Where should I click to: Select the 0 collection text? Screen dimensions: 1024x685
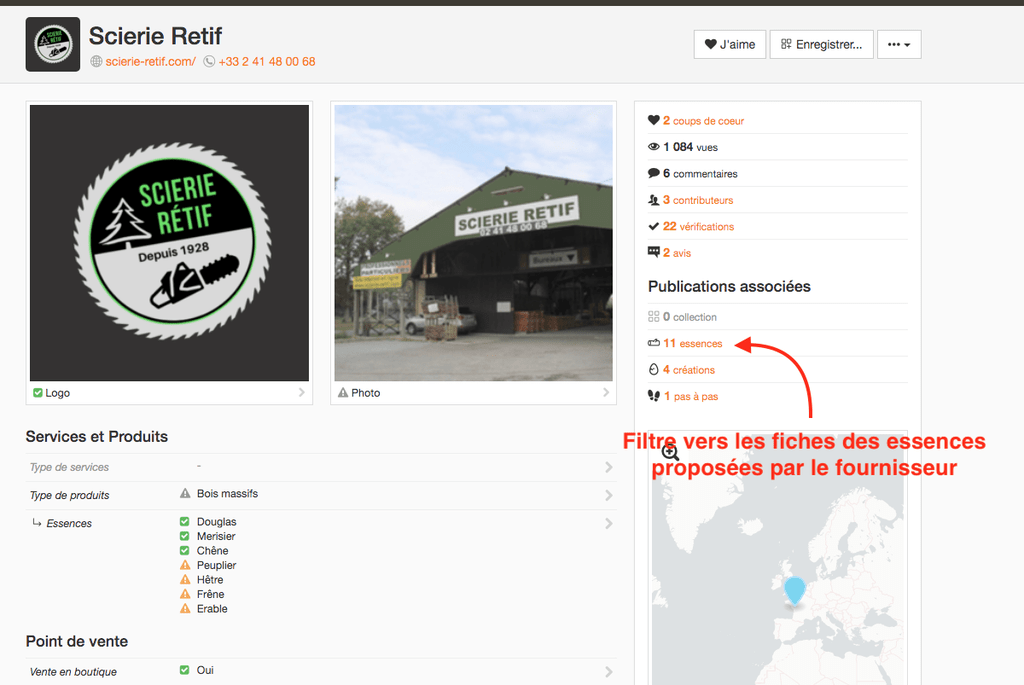tap(690, 317)
